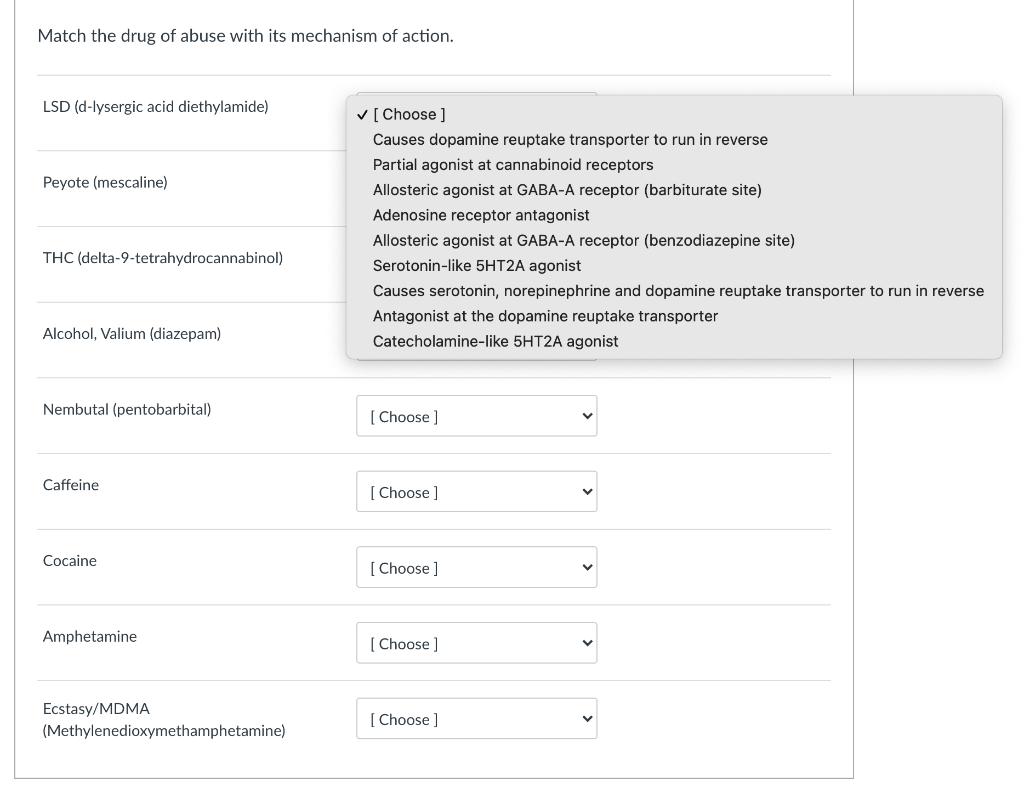Select 'Causes dopamine reuptake transporter to run in reverse'
This screenshot has width=1024, height=804.
[x=570, y=140]
